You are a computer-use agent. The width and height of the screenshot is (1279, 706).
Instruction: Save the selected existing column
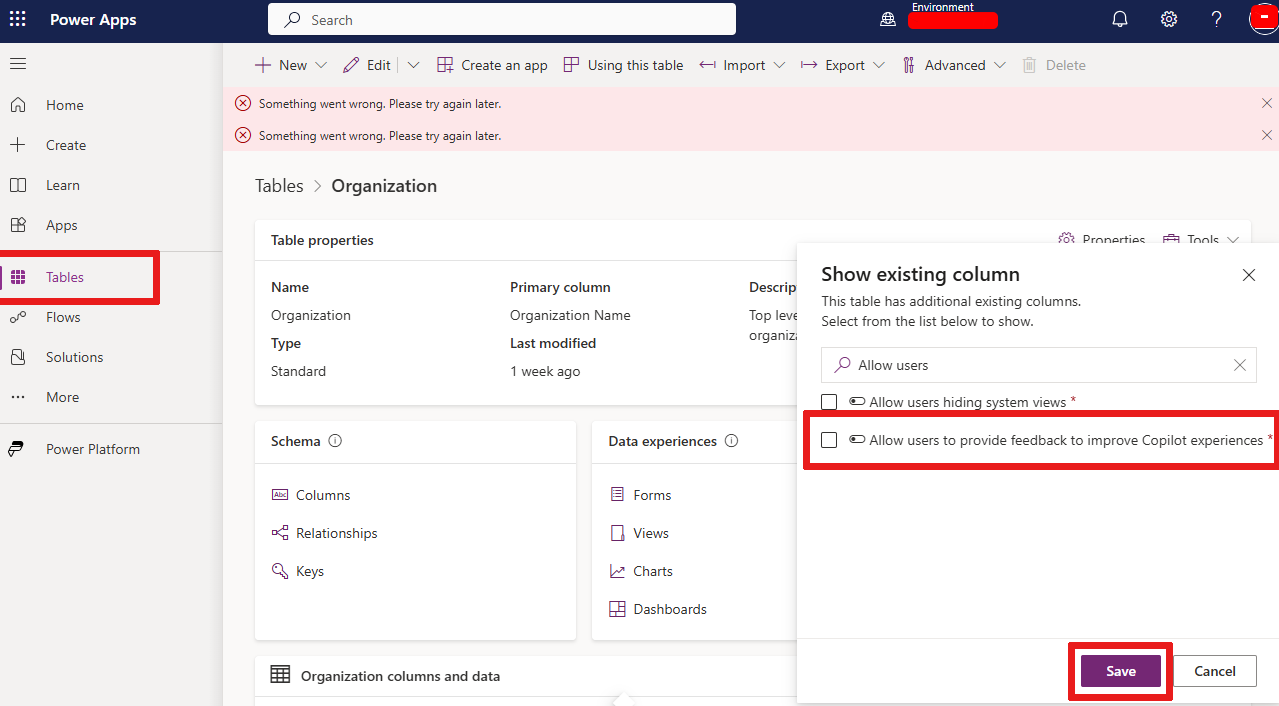(x=1120, y=671)
